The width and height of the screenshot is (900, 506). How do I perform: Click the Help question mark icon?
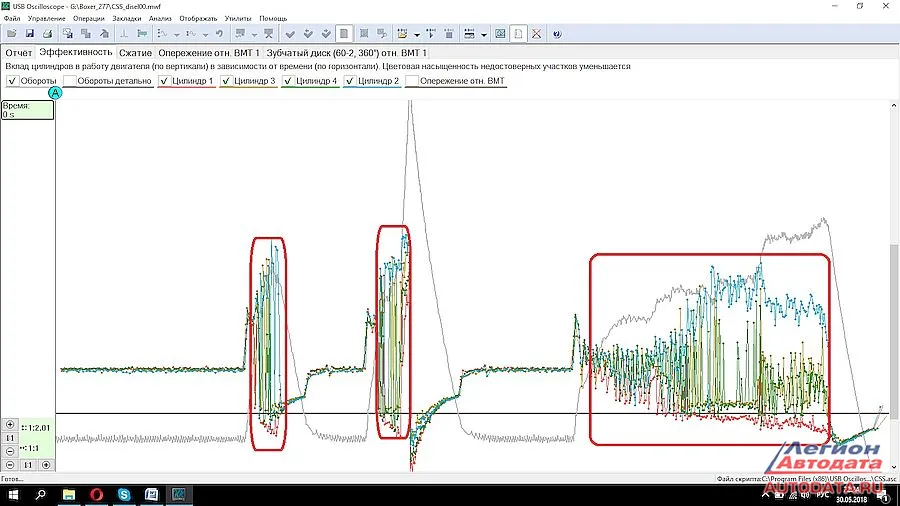coord(557,33)
